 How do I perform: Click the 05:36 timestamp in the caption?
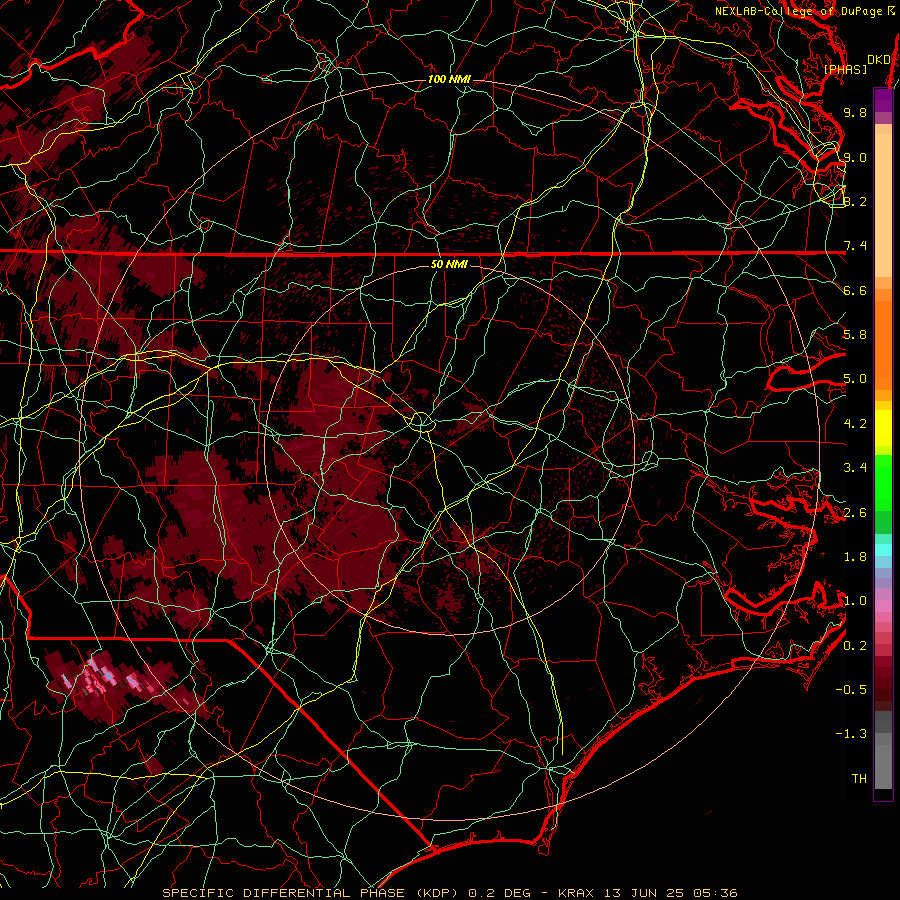[x=715, y=893]
